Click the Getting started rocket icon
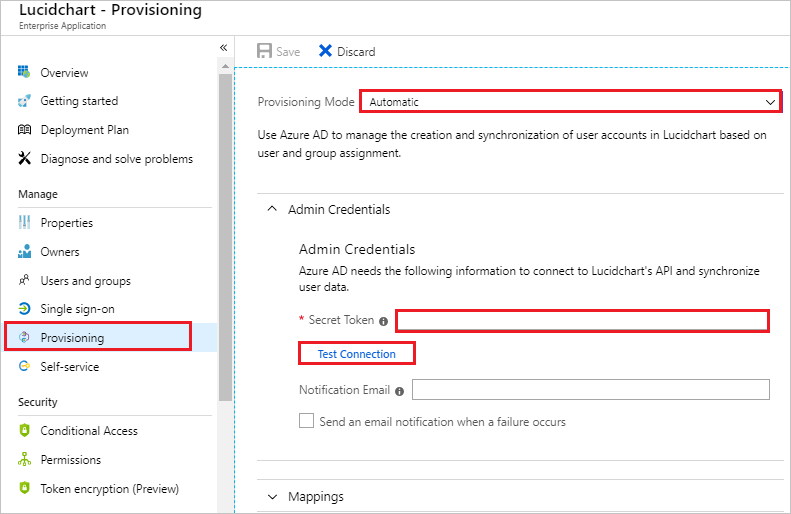The width and height of the screenshot is (791, 514). click(x=24, y=101)
